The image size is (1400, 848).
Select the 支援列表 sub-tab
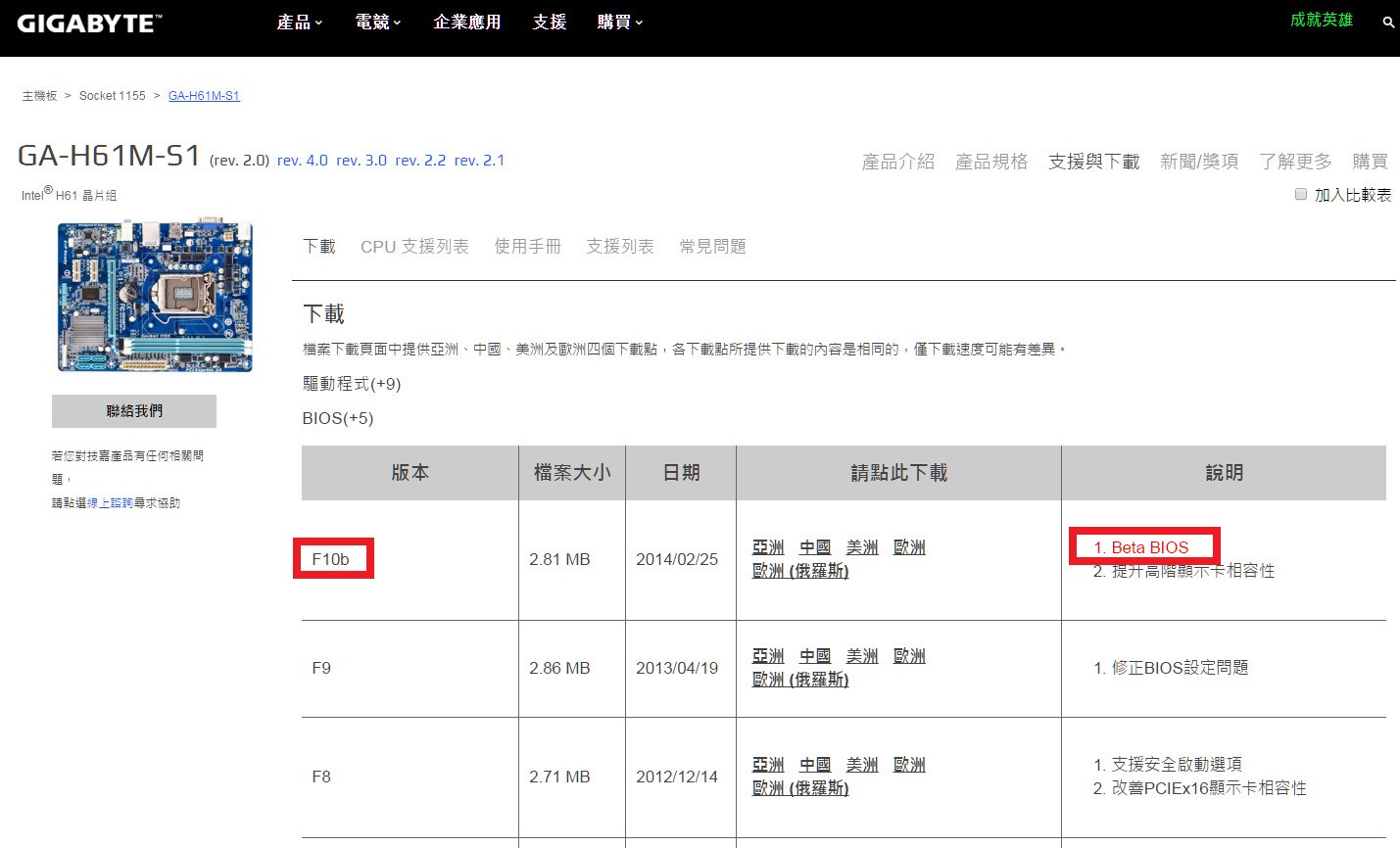pos(619,247)
